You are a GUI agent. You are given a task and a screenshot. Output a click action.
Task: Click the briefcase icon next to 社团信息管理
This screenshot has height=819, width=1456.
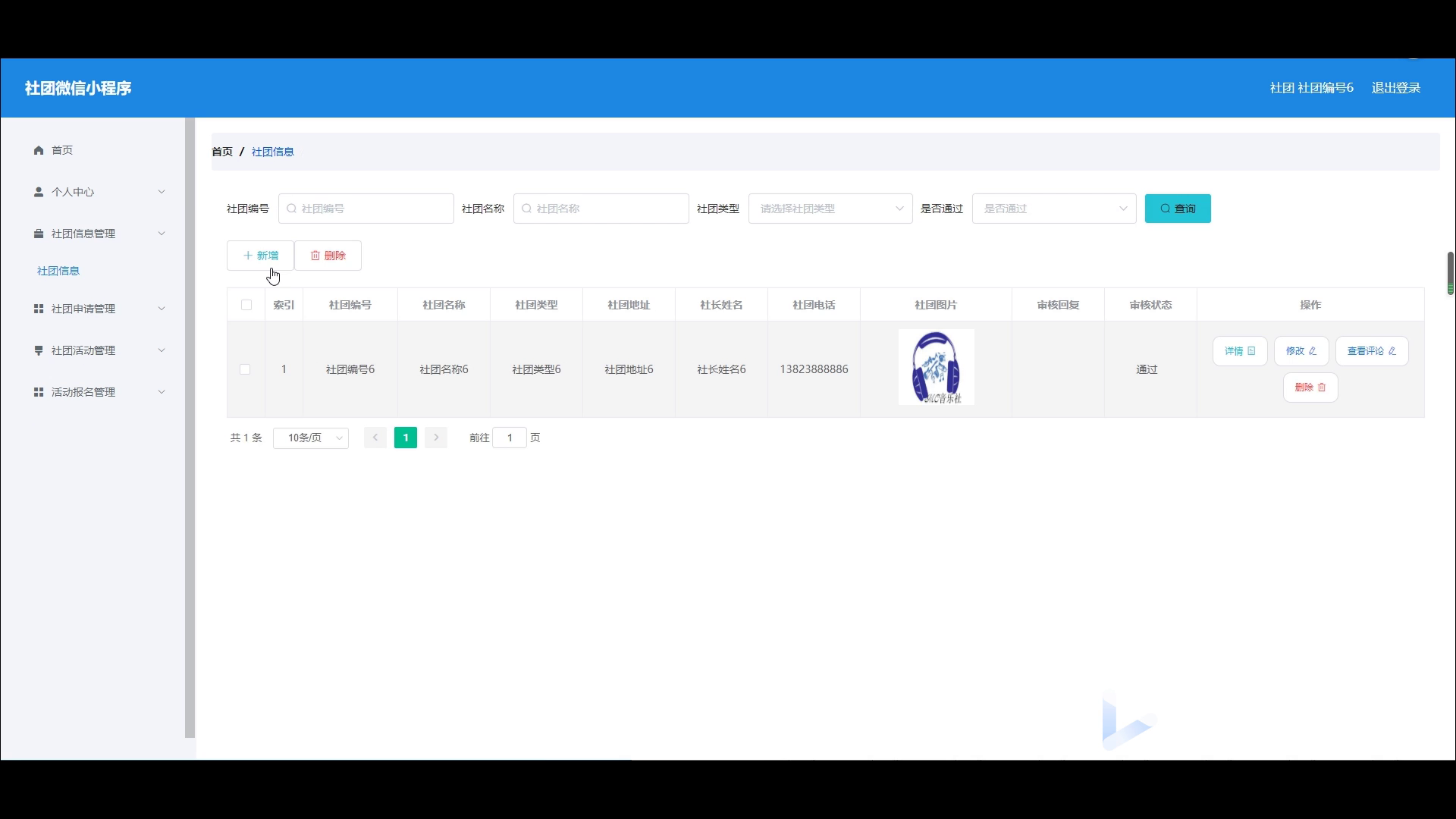[x=39, y=234]
